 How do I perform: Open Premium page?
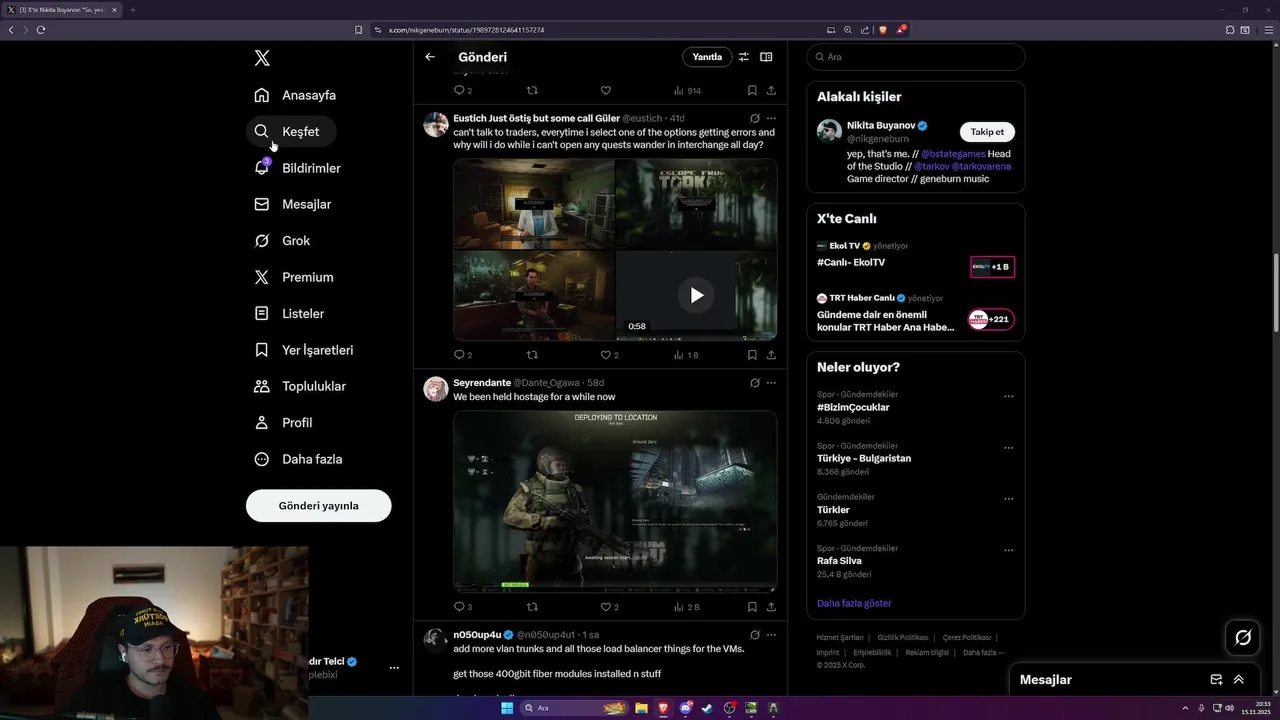[294, 277]
